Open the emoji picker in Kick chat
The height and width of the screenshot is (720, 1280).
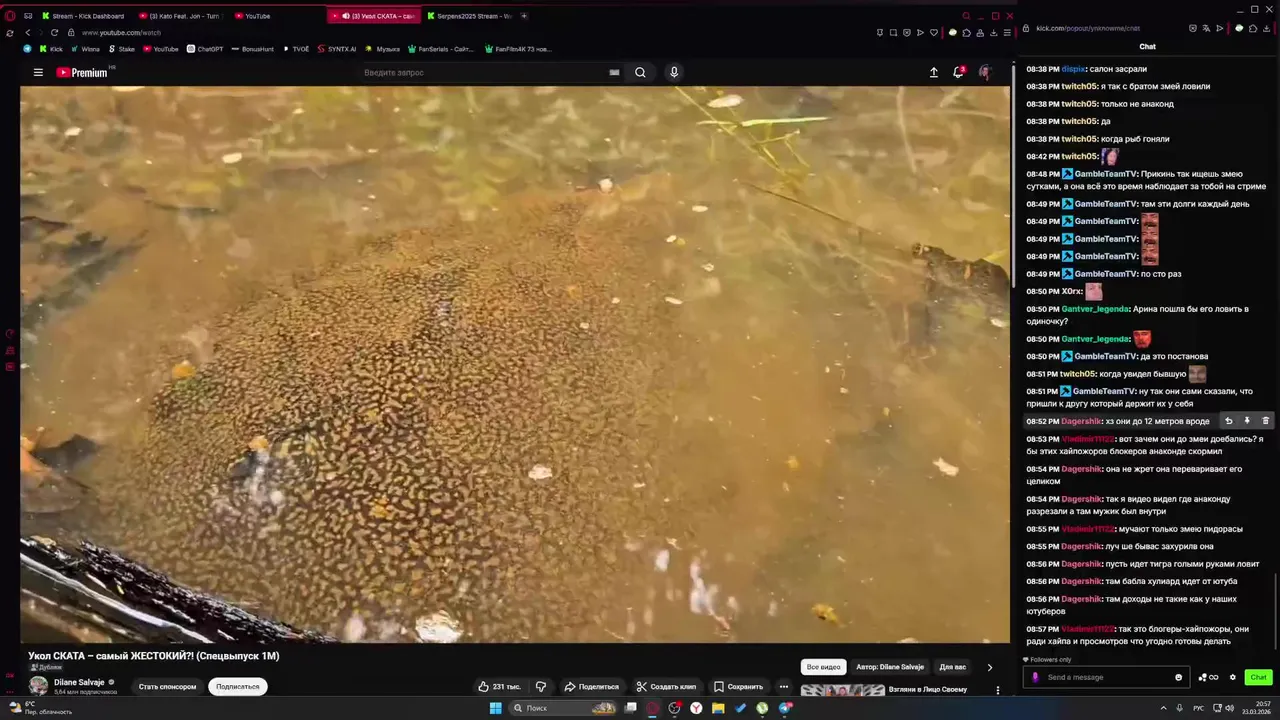[1178, 677]
